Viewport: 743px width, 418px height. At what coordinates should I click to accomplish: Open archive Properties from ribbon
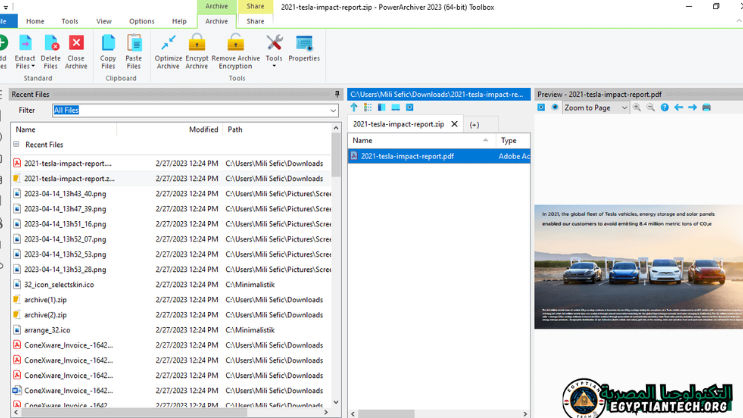pyautogui.click(x=304, y=49)
